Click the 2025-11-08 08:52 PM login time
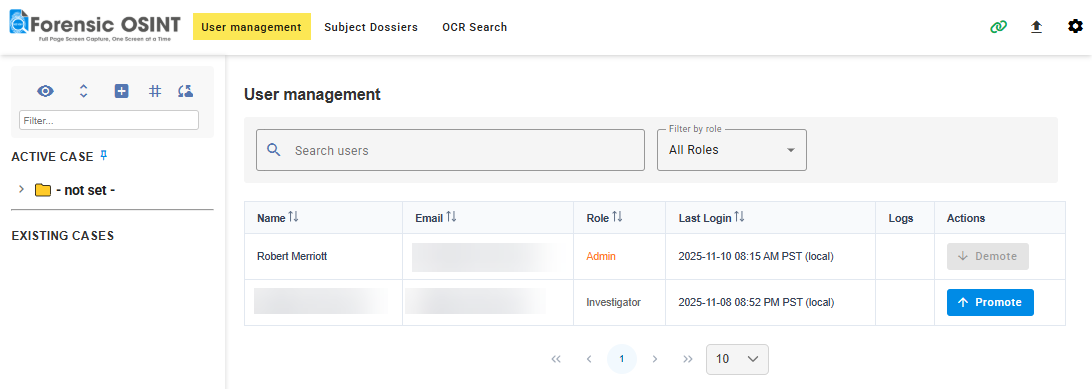Screen dimensions: 1092x389 [756, 303]
